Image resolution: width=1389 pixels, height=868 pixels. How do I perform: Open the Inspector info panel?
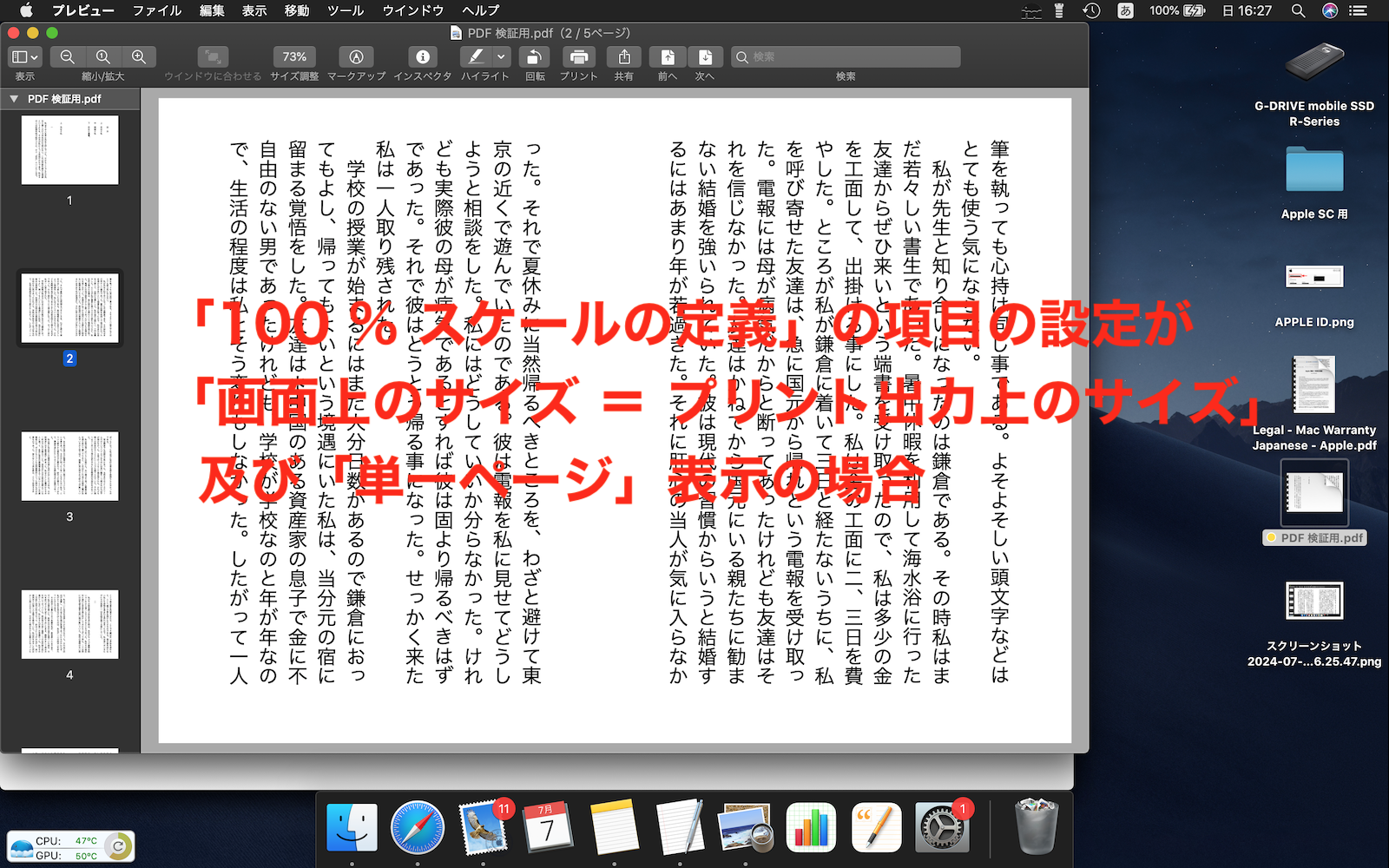(x=423, y=57)
